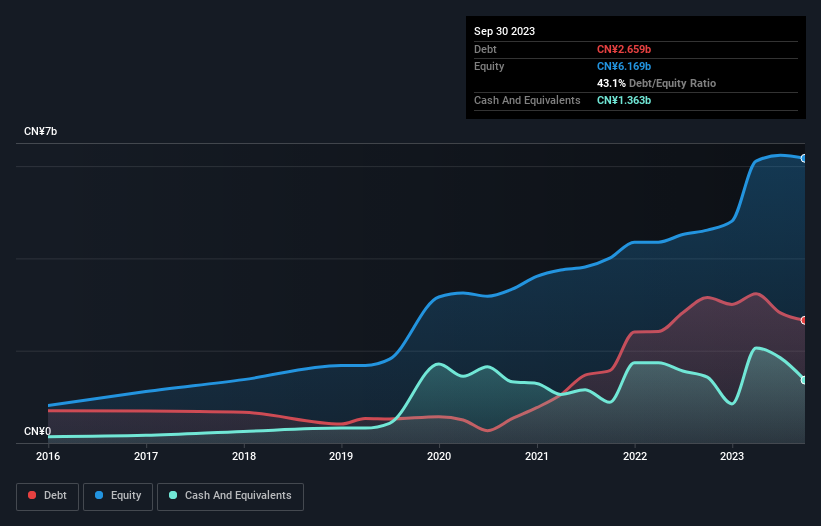This screenshot has width=821, height=526.
Task: Click the 2017 x-axis label
Action: click(146, 456)
